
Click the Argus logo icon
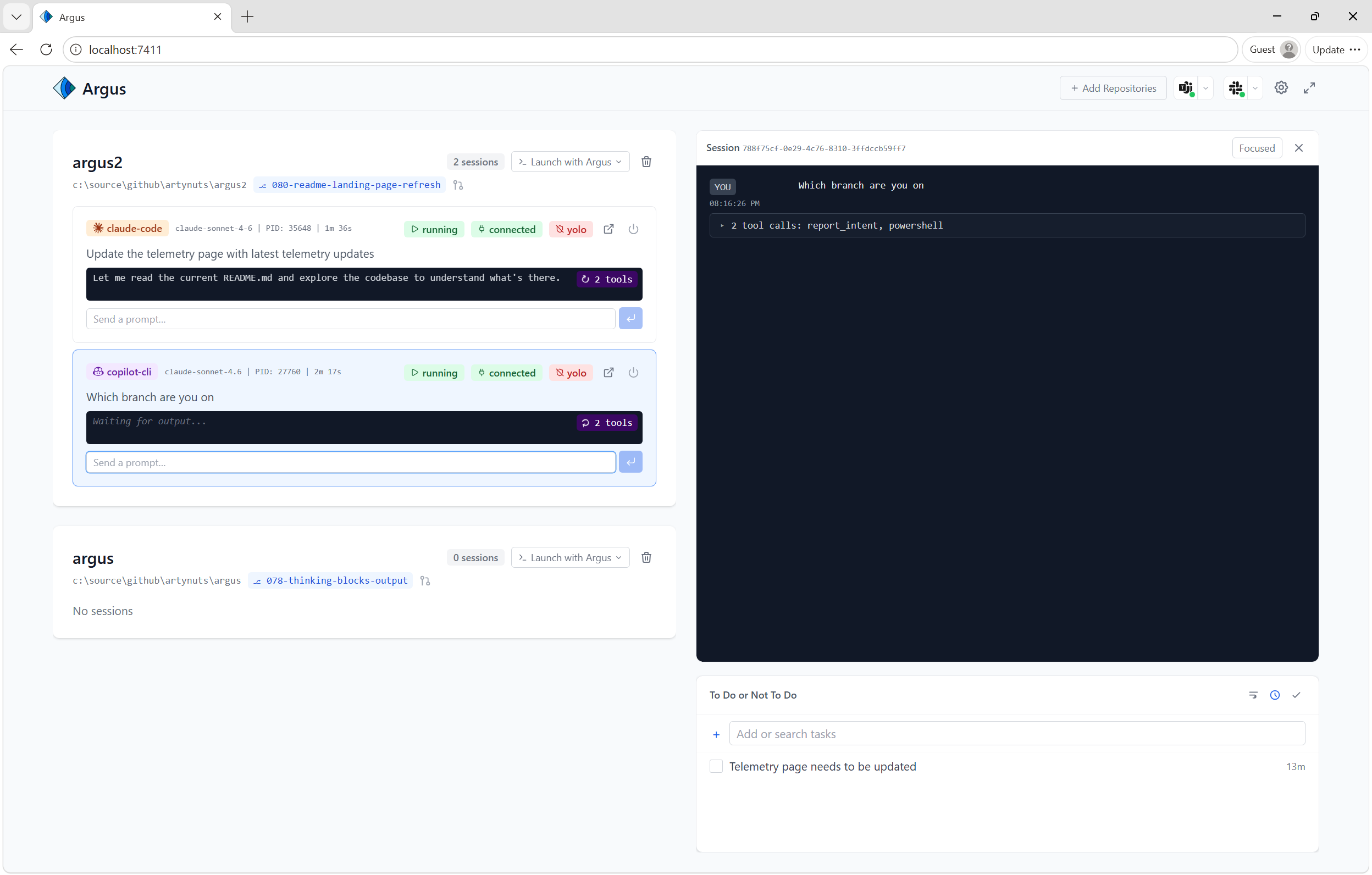pyautogui.click(x=64, y=88)
